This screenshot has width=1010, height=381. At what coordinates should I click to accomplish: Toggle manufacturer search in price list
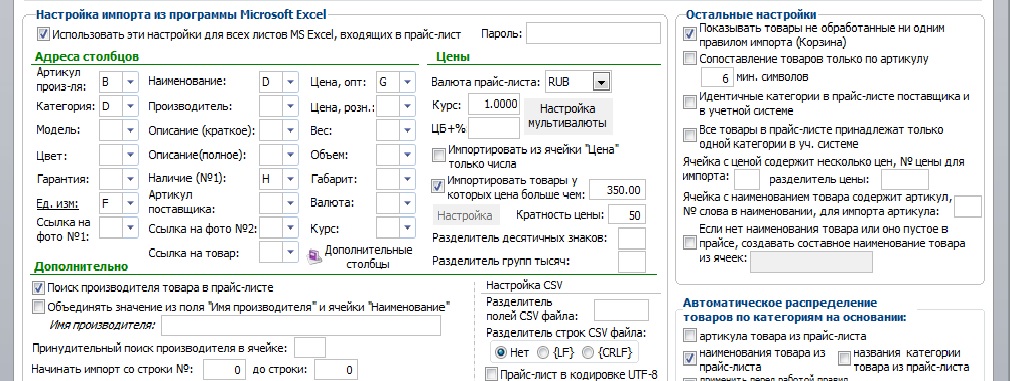(x=38, y=288)
